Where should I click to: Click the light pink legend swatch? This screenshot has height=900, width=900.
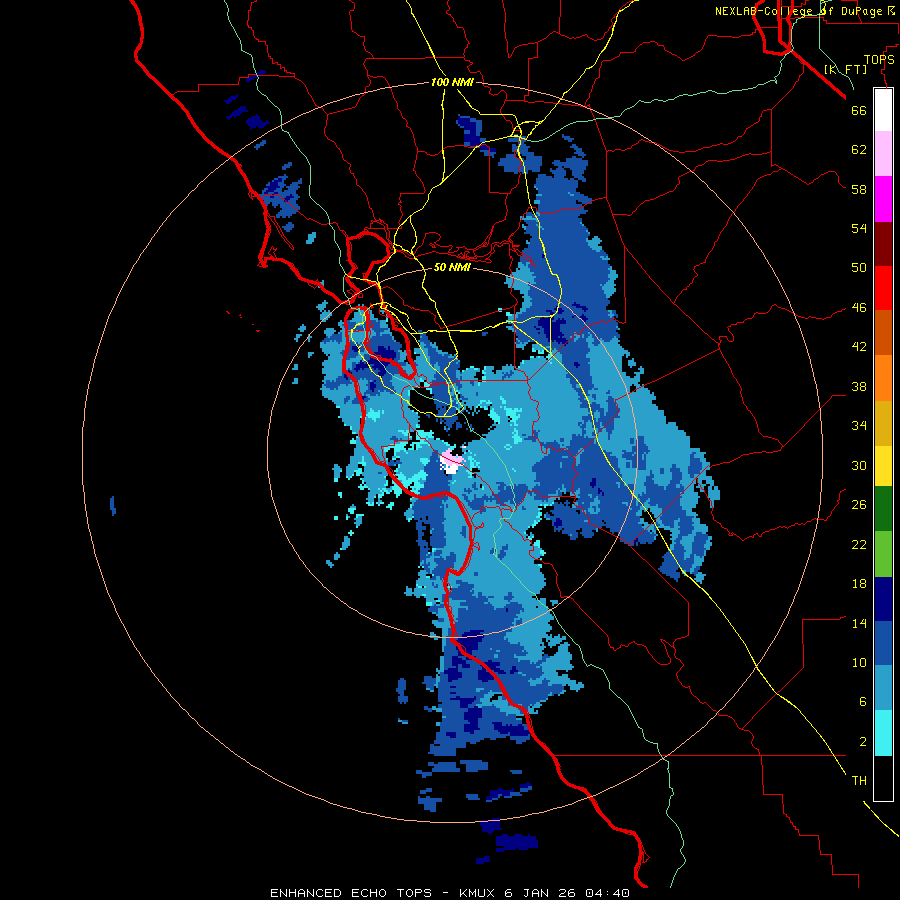(883, 154)
